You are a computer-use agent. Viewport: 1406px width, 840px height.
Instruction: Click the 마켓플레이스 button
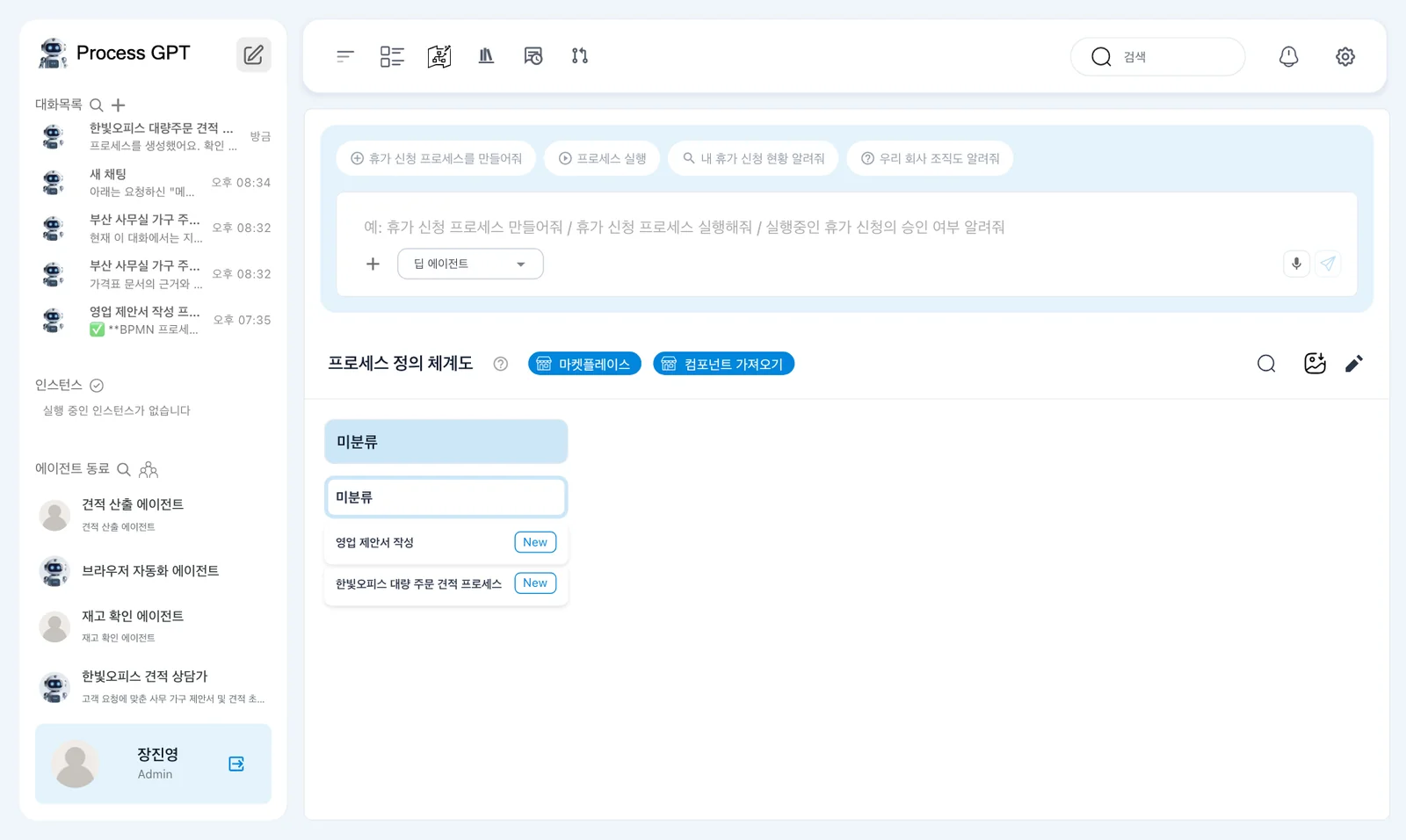(x=584, y=364)
